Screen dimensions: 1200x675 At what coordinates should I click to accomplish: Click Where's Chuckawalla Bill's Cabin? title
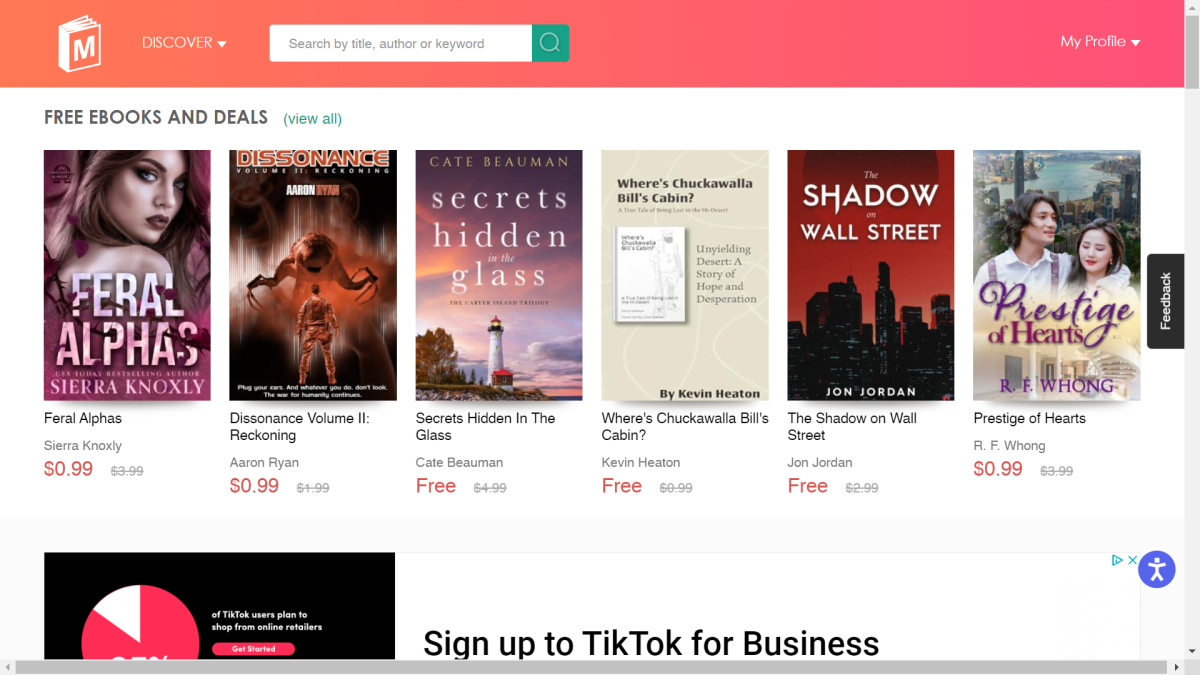[684, 426]
